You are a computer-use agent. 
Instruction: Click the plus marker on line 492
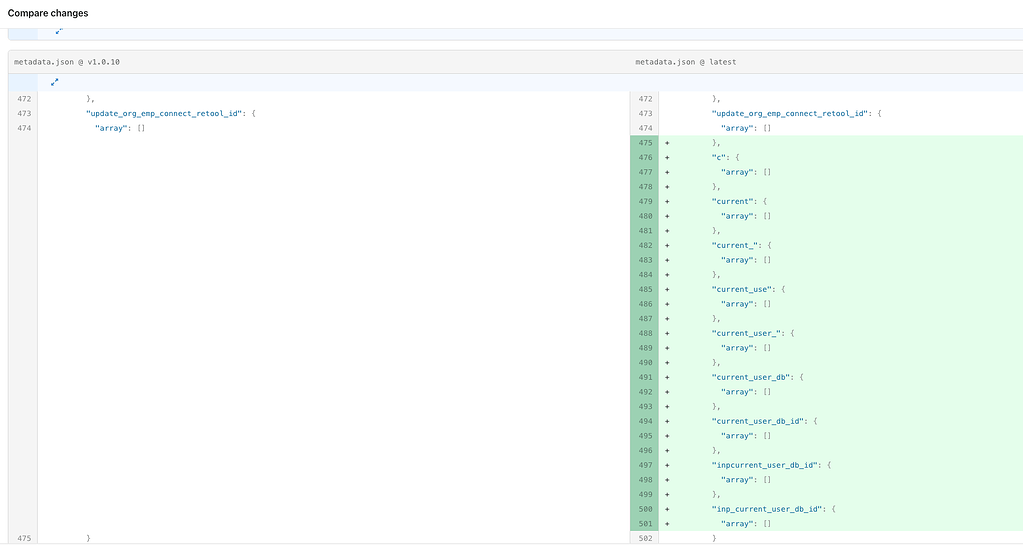coord(667,392)
